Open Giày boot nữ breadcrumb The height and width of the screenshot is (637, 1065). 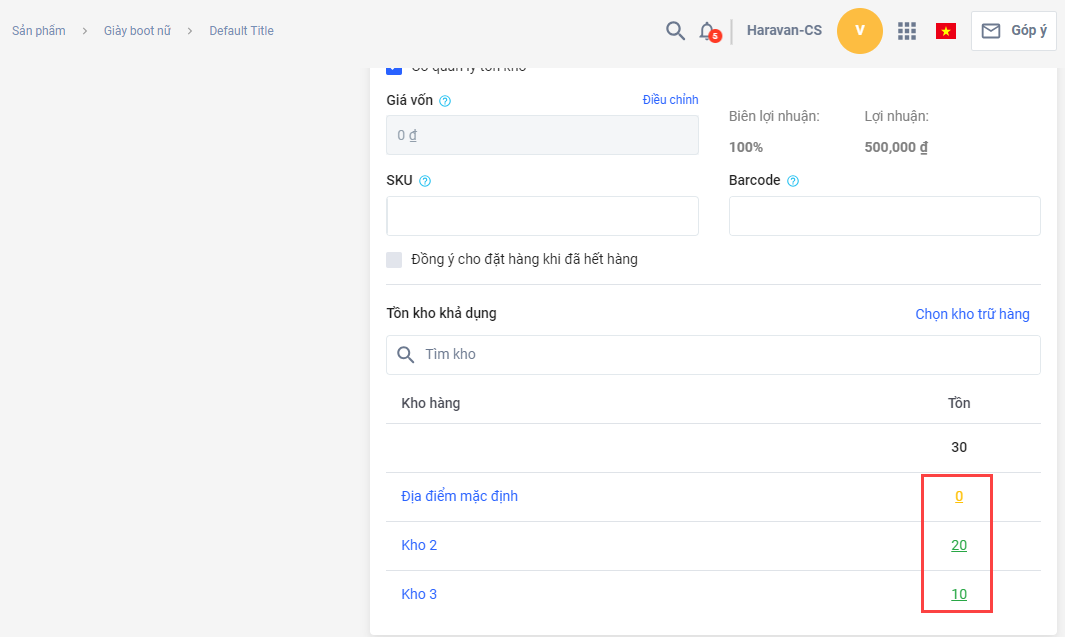coord(137,31)
